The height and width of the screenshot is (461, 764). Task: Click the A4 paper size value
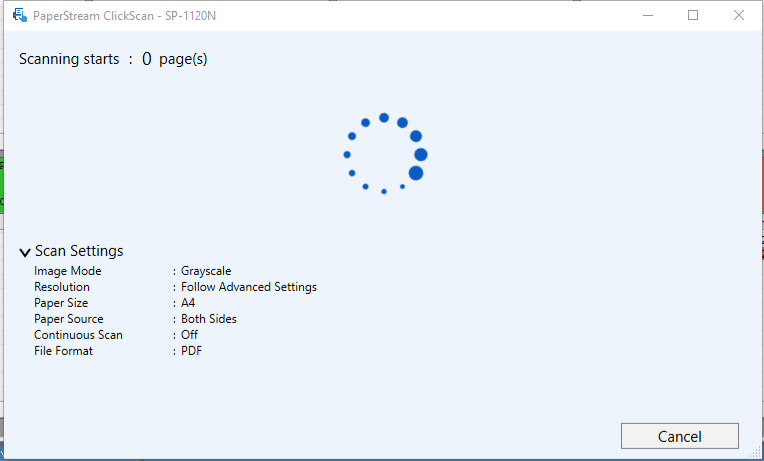(x=188, y=303)
